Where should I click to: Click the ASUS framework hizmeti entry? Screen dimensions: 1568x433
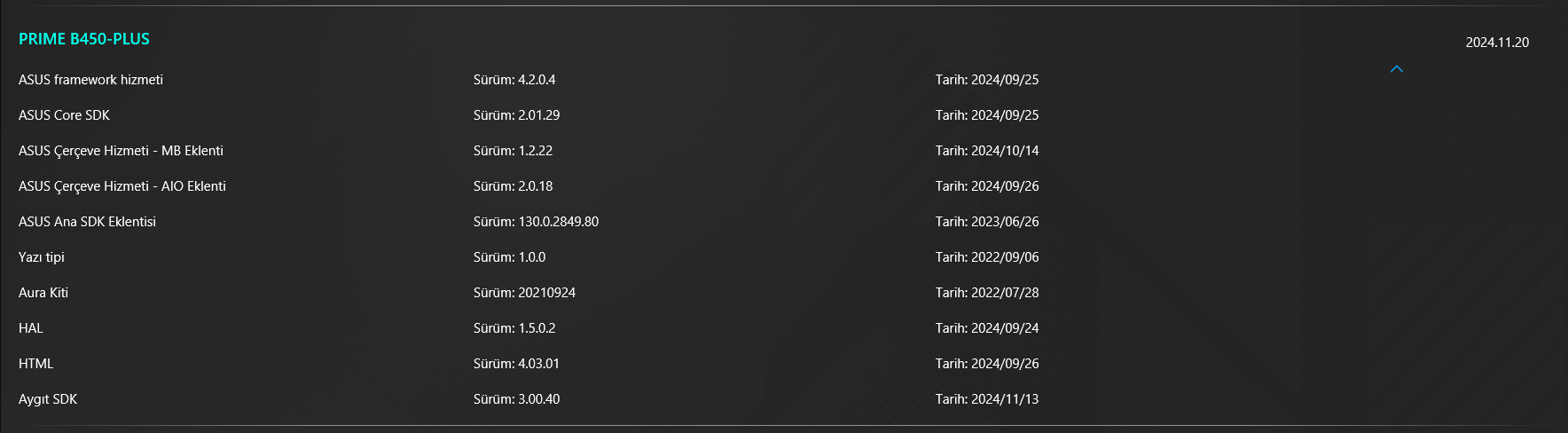[90, 80]
